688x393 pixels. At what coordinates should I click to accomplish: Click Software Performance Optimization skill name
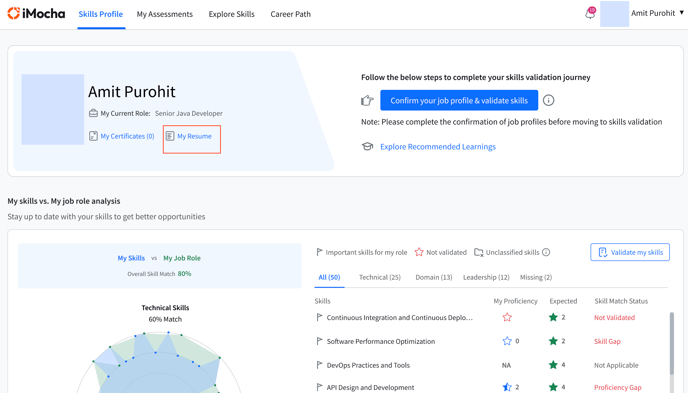(x=381, y=341)
